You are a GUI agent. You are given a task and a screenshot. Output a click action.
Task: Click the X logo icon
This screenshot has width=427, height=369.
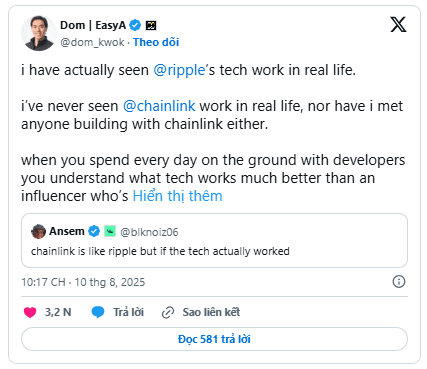click(x=398, y=24)
